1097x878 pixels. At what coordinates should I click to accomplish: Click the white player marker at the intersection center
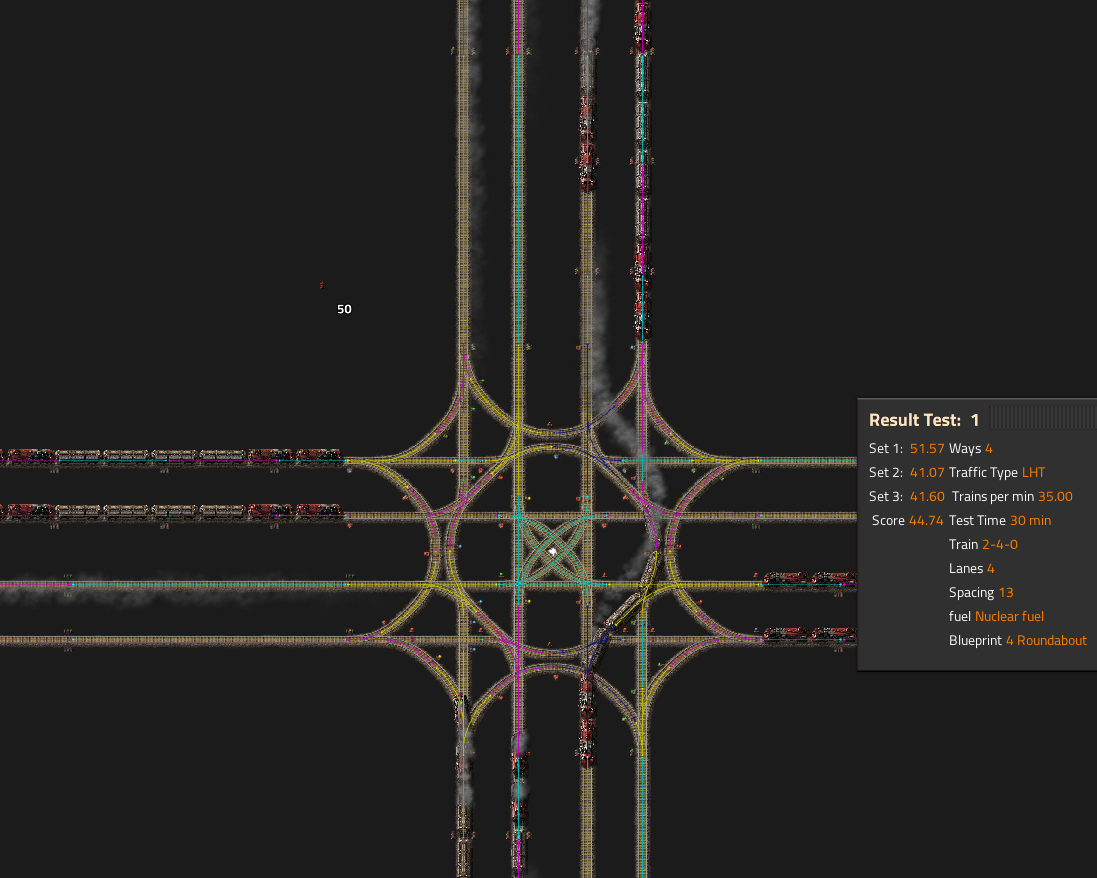(x=553, y=552)
